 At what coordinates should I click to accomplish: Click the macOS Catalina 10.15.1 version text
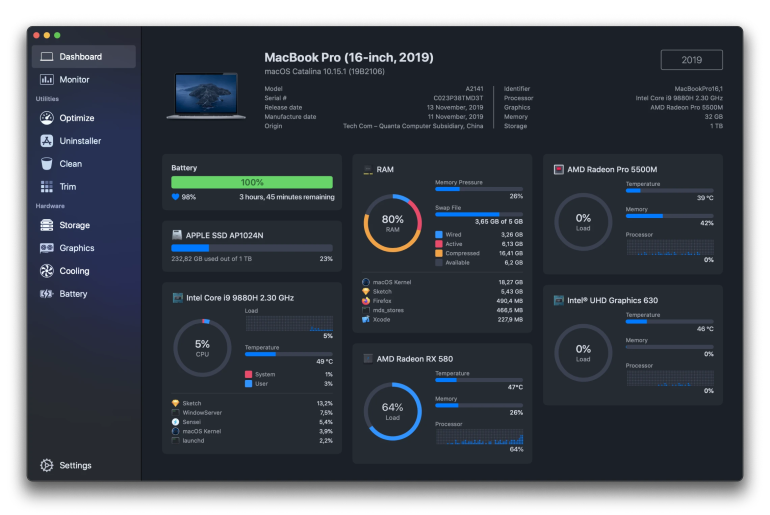click(325, 72)
